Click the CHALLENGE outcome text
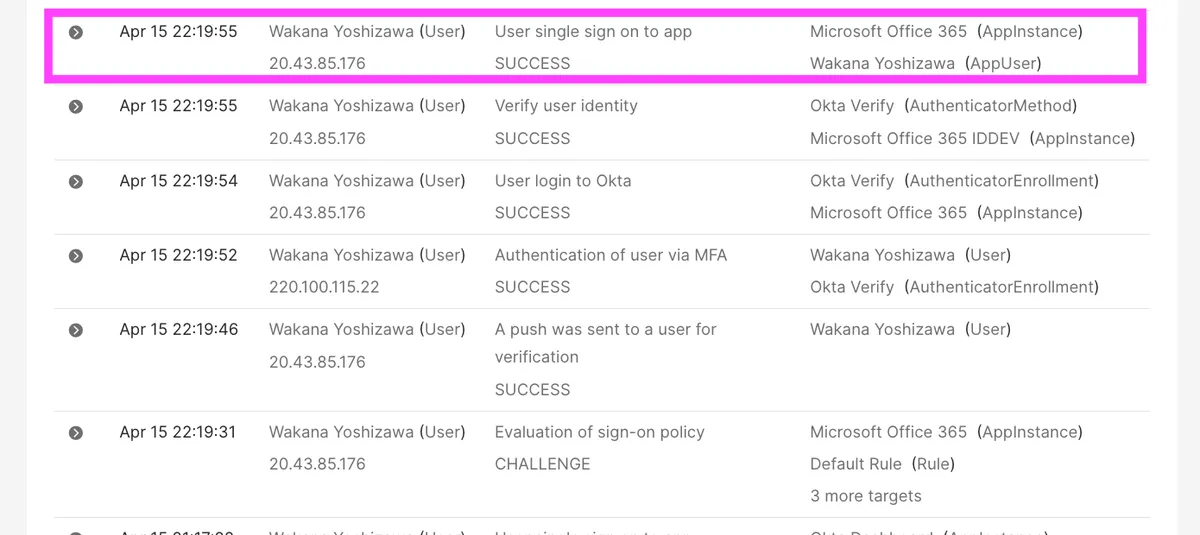This screenshot has width=1200, height=535. point(542,464)
